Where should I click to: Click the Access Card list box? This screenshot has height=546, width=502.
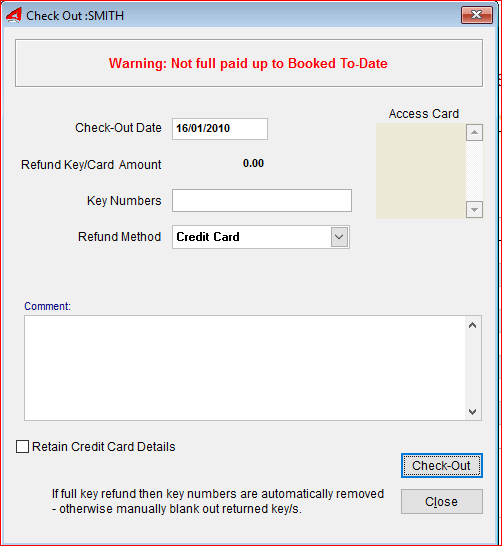pyautogui.click(x=421, y=171)
